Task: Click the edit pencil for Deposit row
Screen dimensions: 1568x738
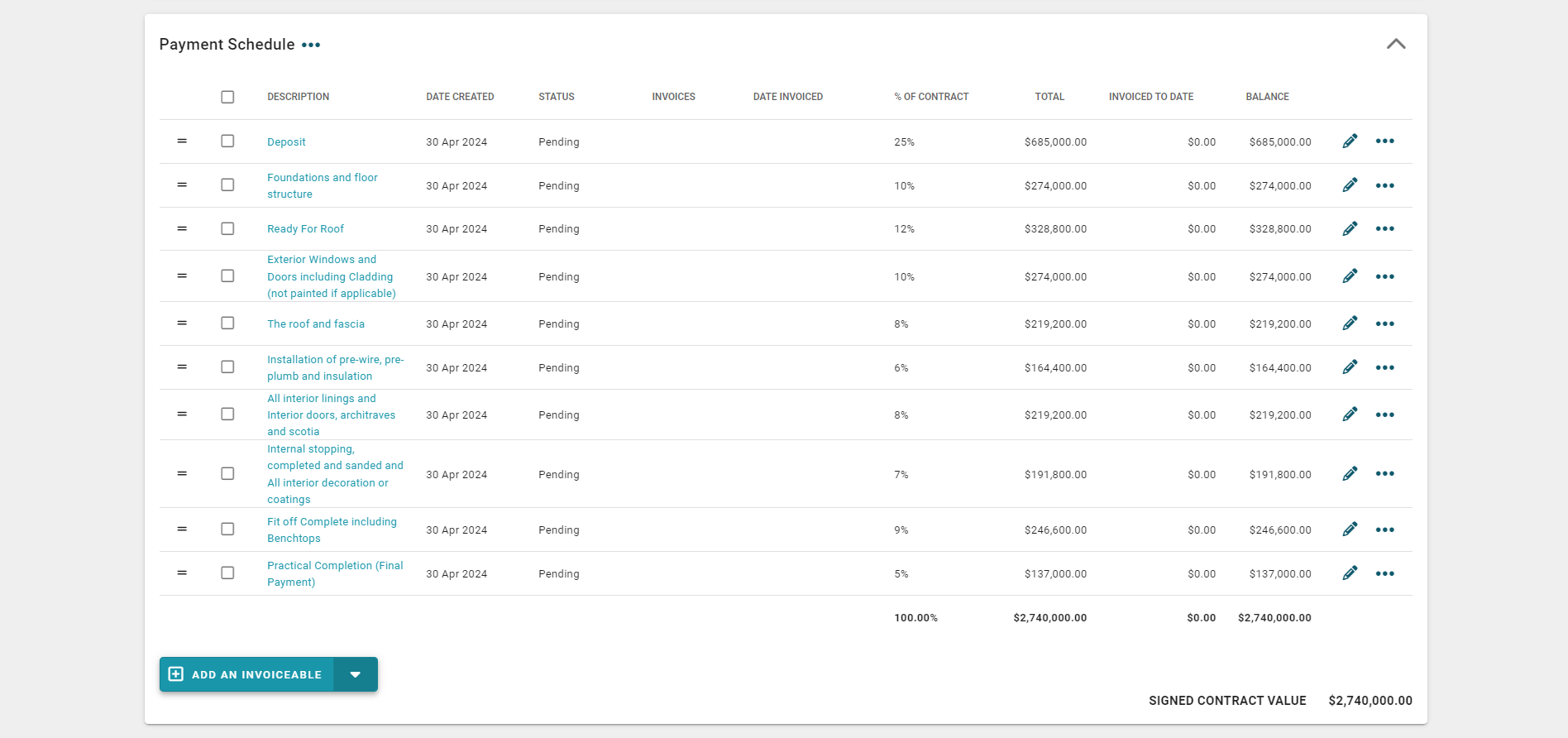Action: (1350, 141)
